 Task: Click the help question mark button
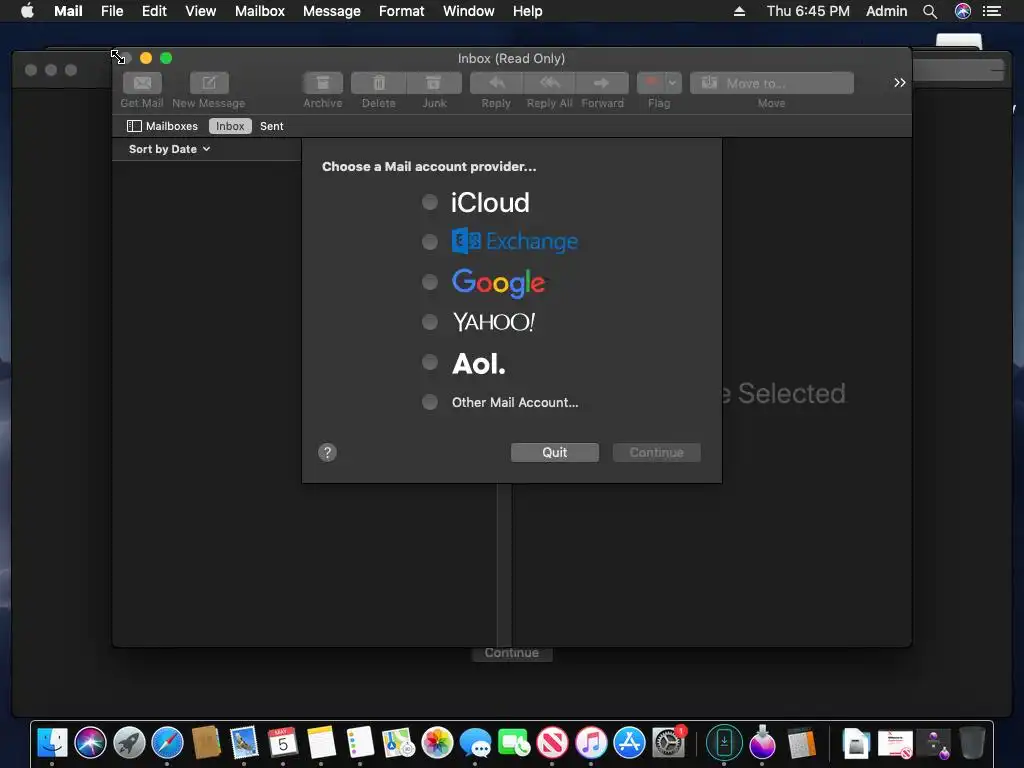click(x=327, y=453)
